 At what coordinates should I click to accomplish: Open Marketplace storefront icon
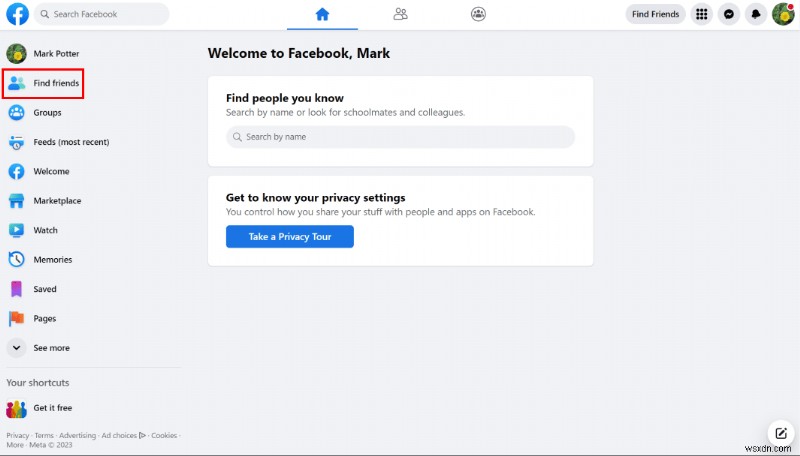(16, 201)
